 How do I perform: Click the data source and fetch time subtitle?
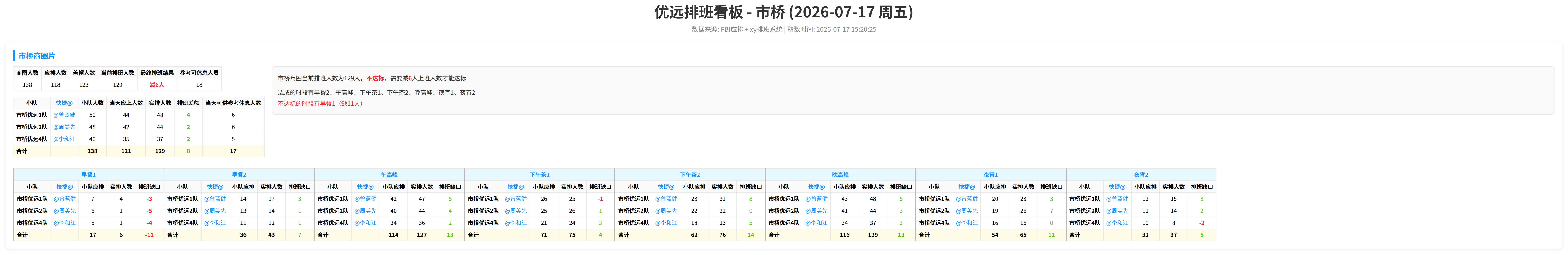784,29
